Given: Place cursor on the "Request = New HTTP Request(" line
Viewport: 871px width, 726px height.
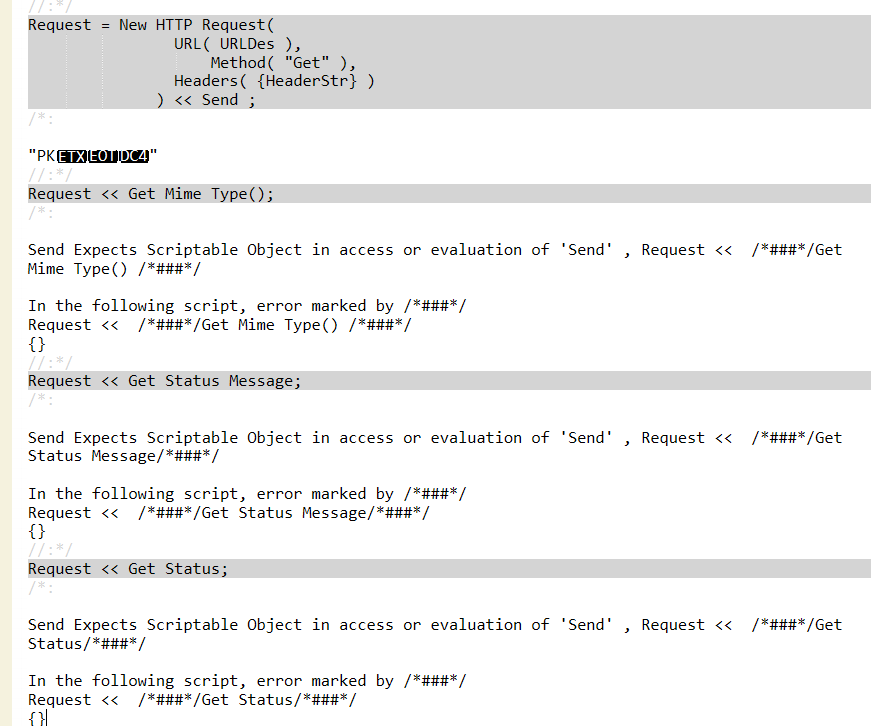Looking at the screenshot, I should pyautogui.click(x=151, y=25).
